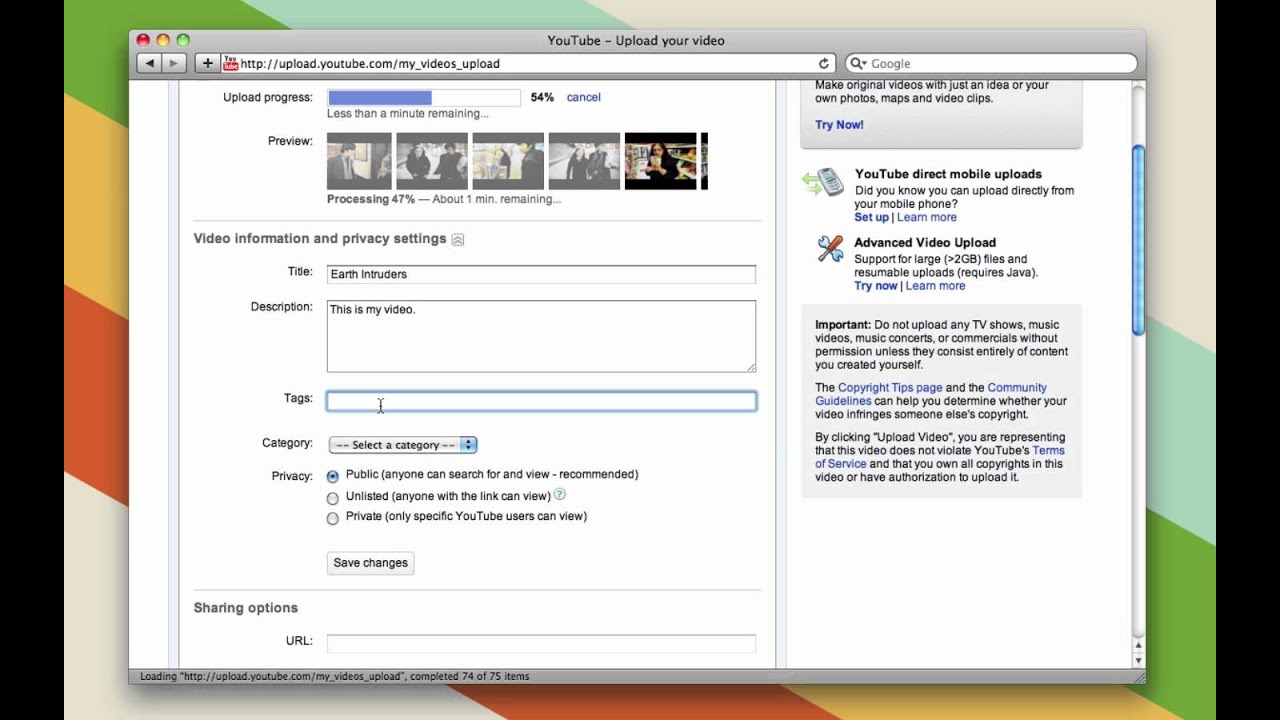Open Learn more for direct mobile uploads

tap(926, 217)
